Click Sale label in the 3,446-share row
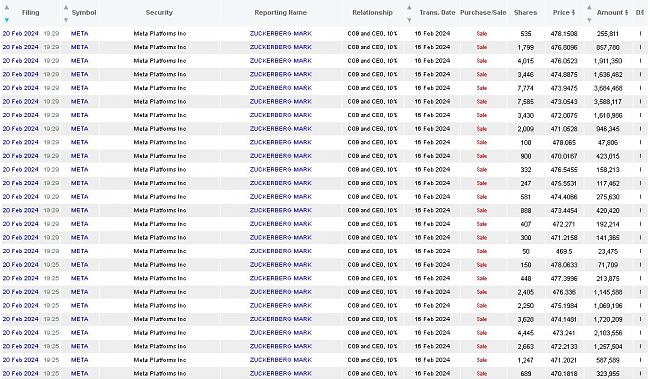The height and width of the screenshot is (379, 650). pyautogui.click(x=482, y=74)
